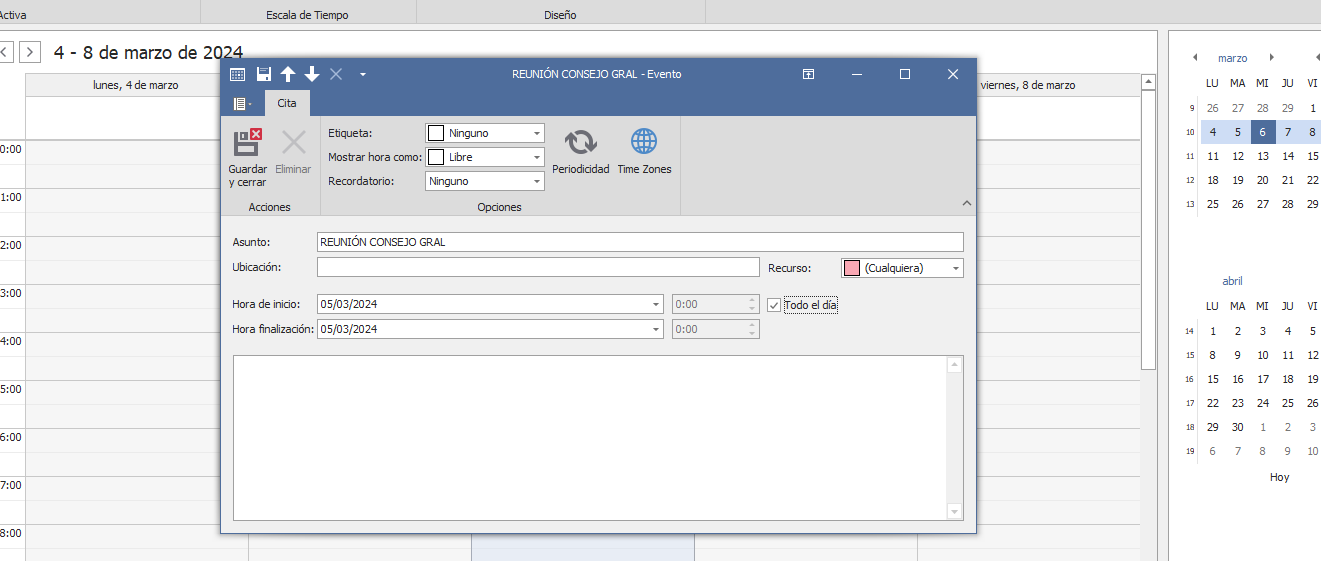Viewport: 1321px width, 561px height.
Task: Click the marzo month title
Action: point(1233,58)
